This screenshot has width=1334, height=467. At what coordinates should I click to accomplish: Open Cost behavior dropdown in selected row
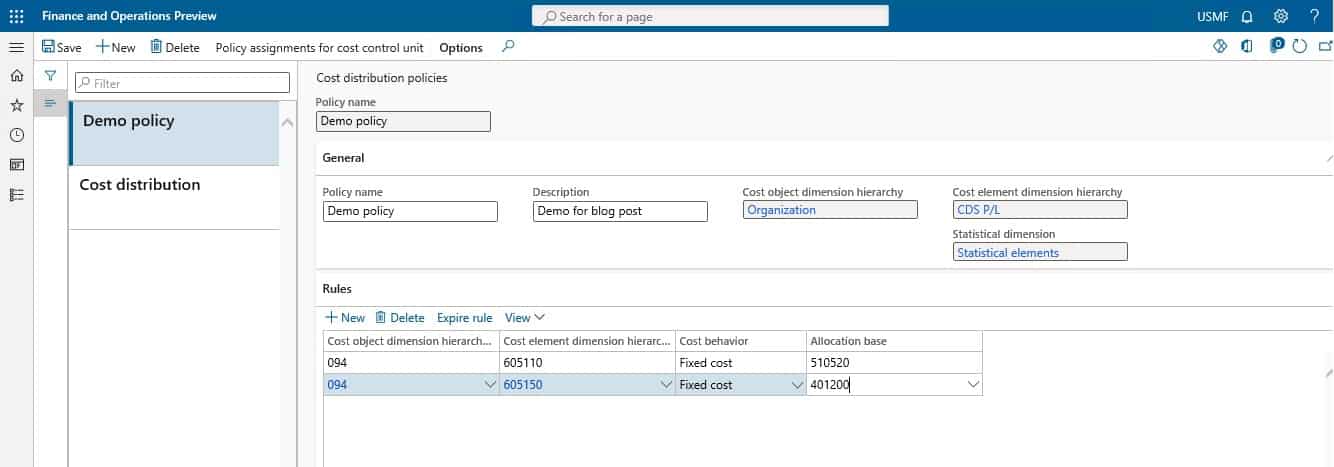tap(796, 384)
